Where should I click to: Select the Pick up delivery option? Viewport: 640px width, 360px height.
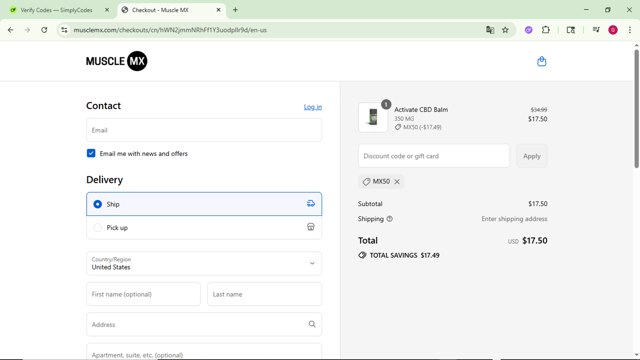click(x=204, y=227)
